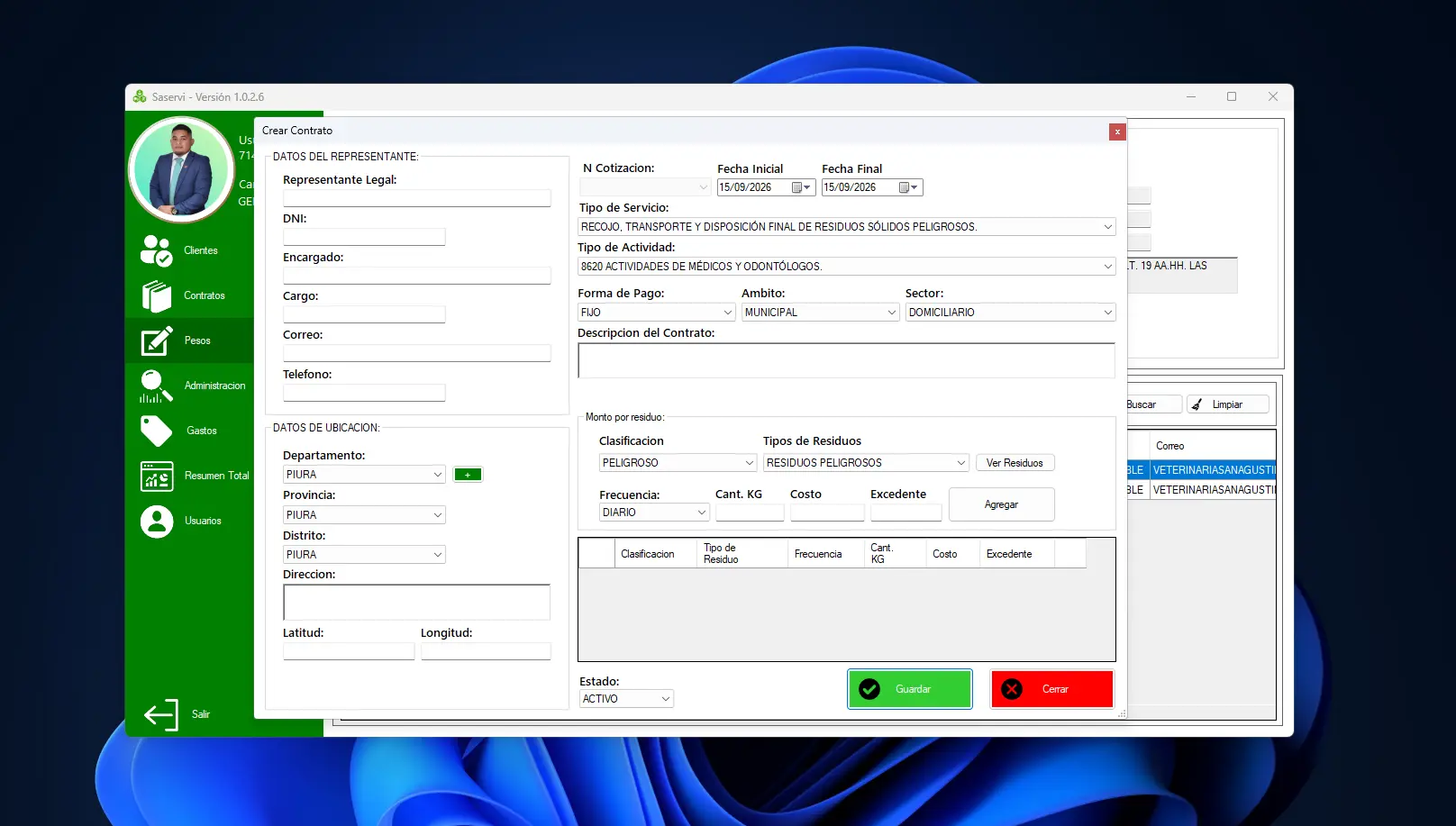
Task: Click the Limpiar broom button
Action: coord(1227,404)
